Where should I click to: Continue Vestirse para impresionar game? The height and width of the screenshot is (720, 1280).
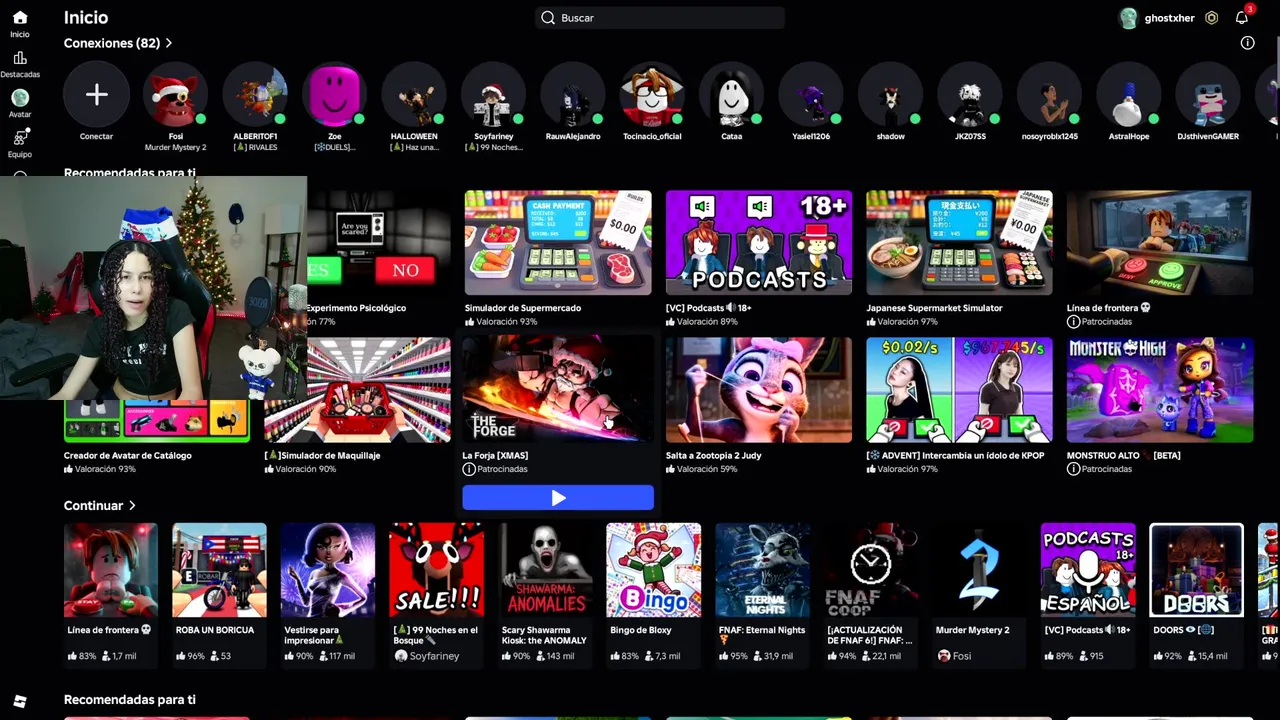[x=328, y=570]
